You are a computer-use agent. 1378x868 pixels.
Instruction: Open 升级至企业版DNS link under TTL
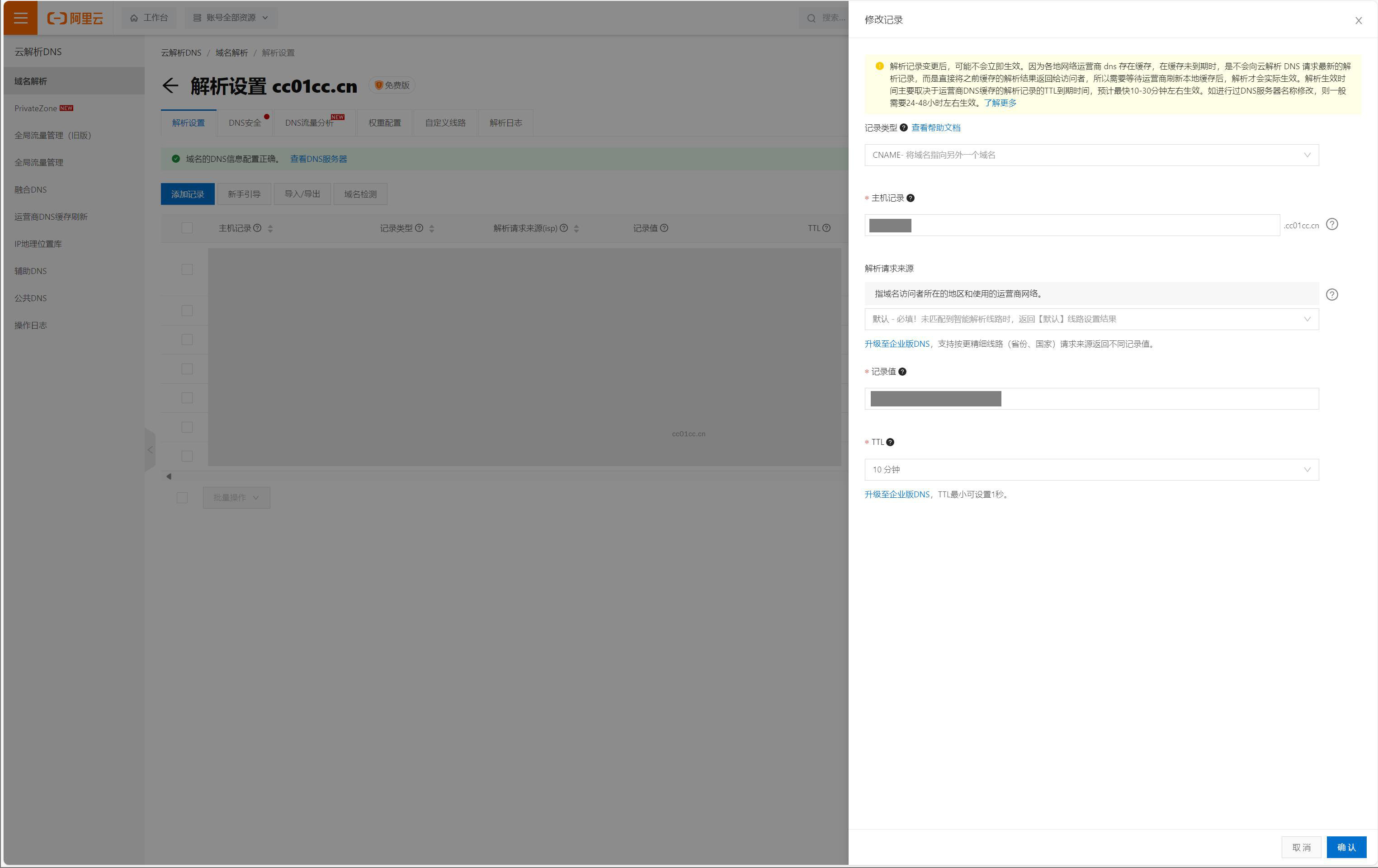click(x=897, y=495)
